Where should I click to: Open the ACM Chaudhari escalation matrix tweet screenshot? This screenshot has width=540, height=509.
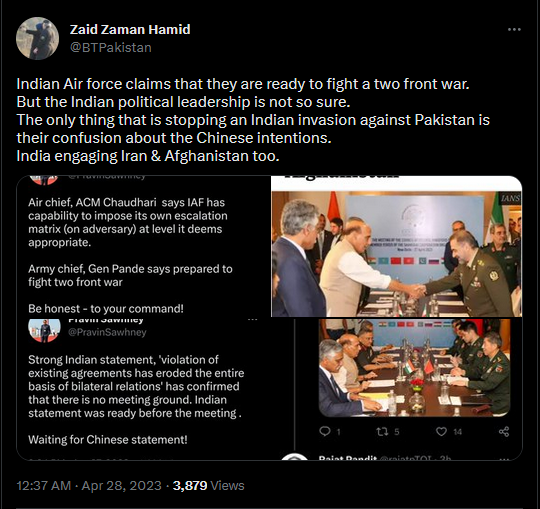144,247
